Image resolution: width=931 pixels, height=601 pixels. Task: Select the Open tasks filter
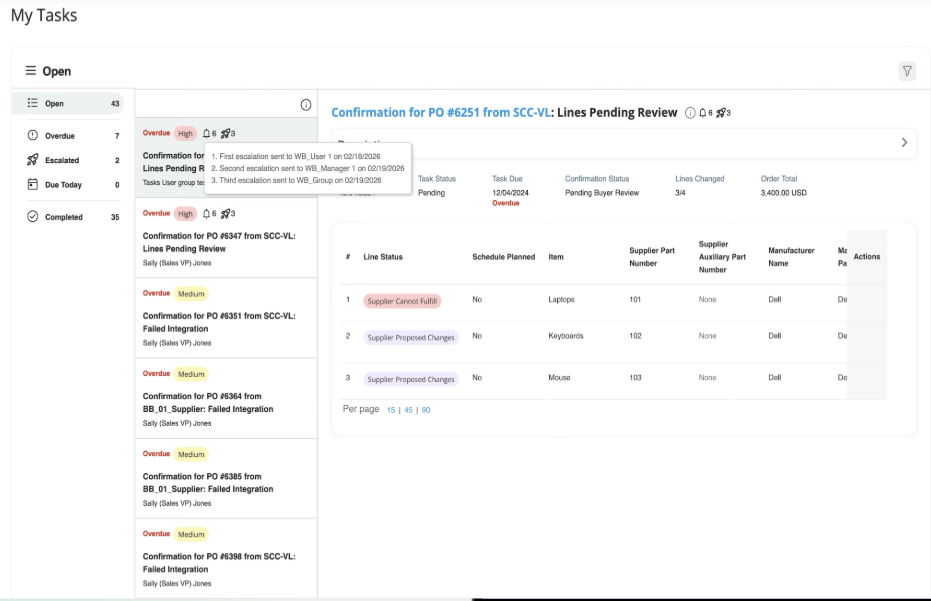[x=70, y=103]
